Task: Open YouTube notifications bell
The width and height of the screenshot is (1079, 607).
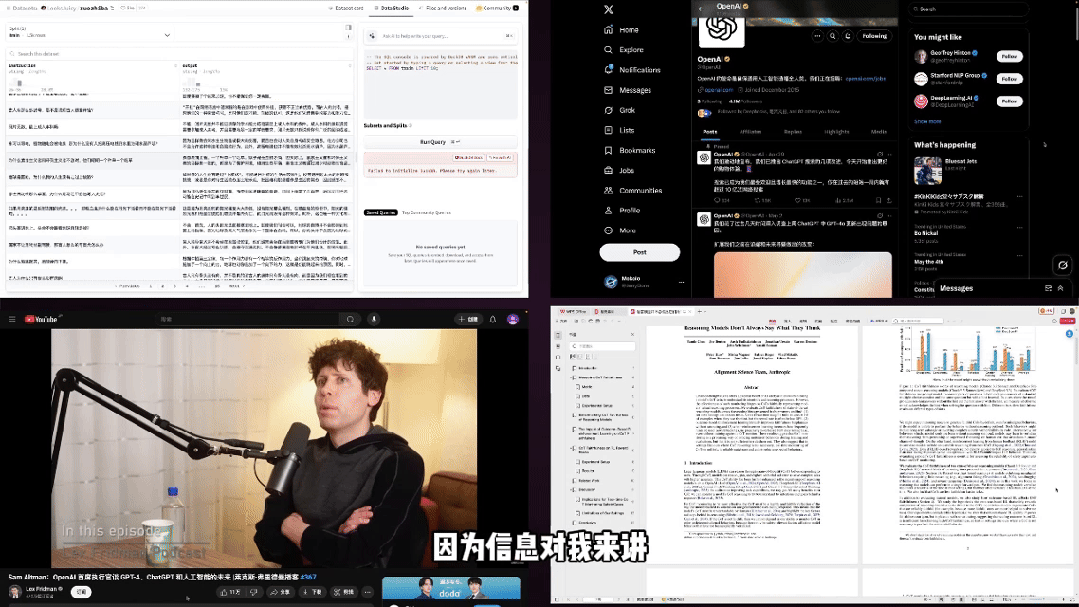Action: (493, 319)
